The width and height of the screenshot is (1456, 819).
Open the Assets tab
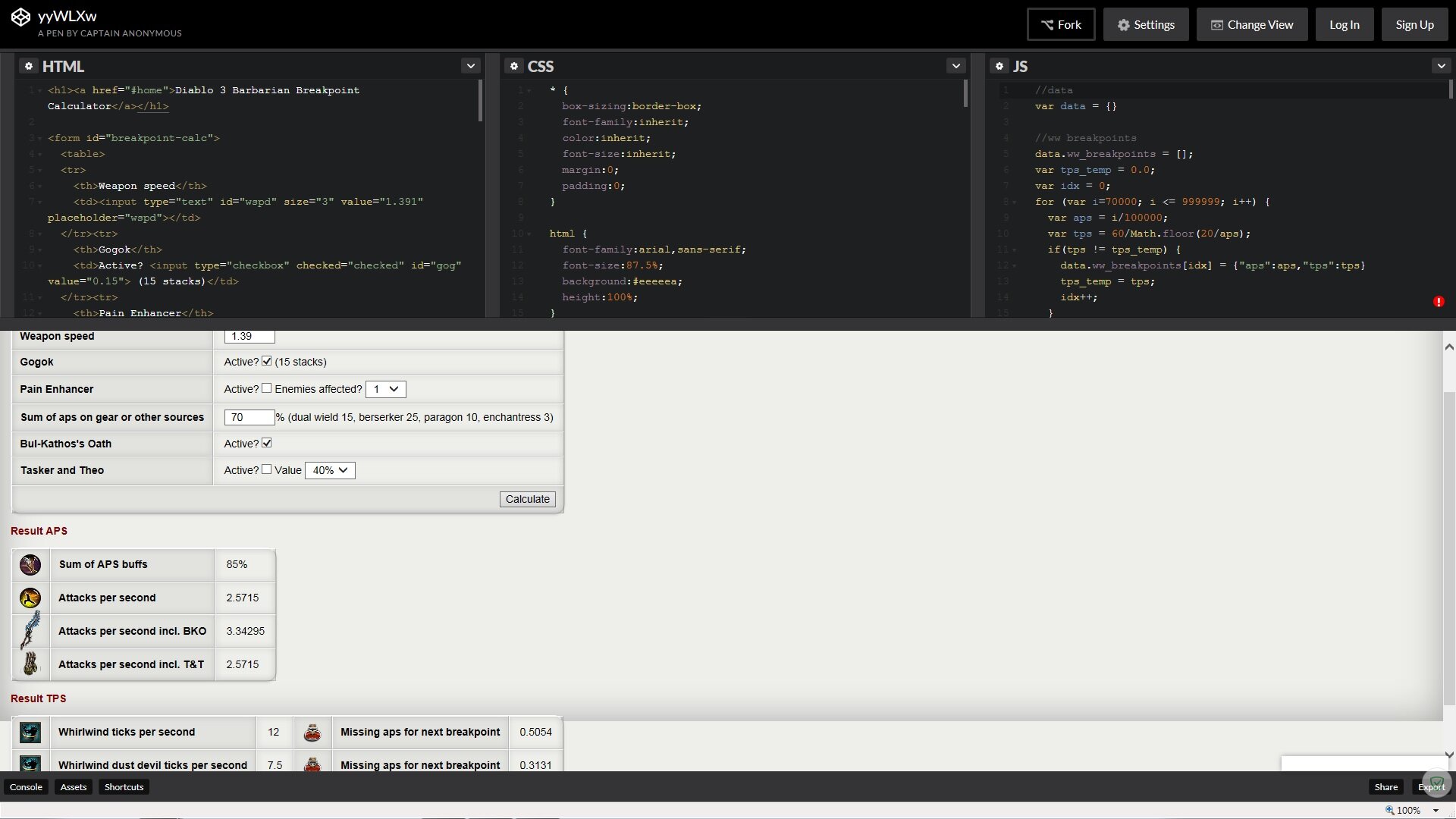pos(74,786)
